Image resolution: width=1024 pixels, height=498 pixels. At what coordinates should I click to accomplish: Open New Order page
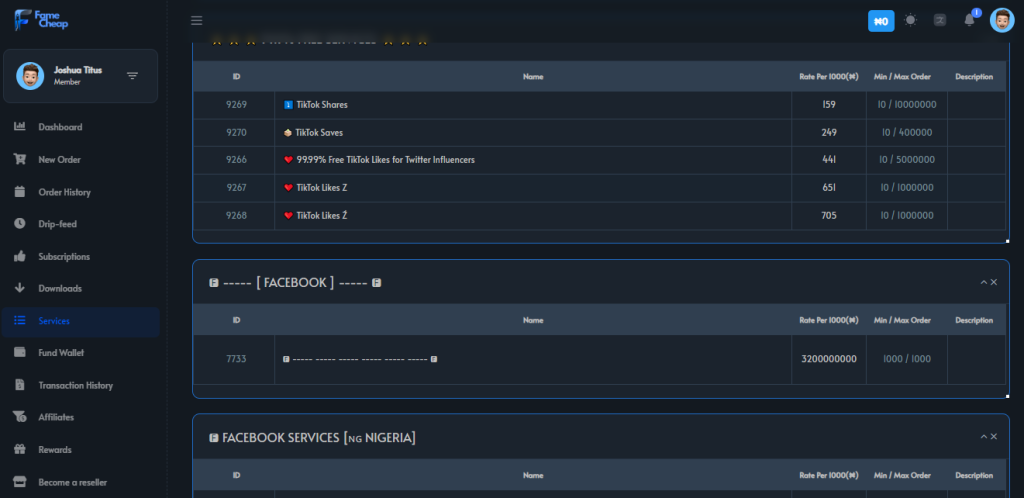pos(59,160)
